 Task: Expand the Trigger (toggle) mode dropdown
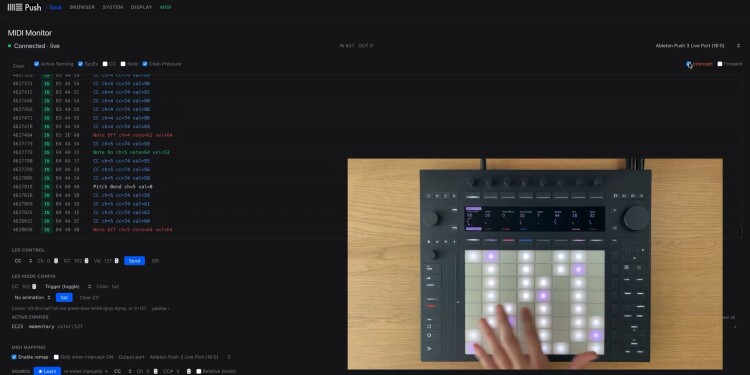coord(67,287)
